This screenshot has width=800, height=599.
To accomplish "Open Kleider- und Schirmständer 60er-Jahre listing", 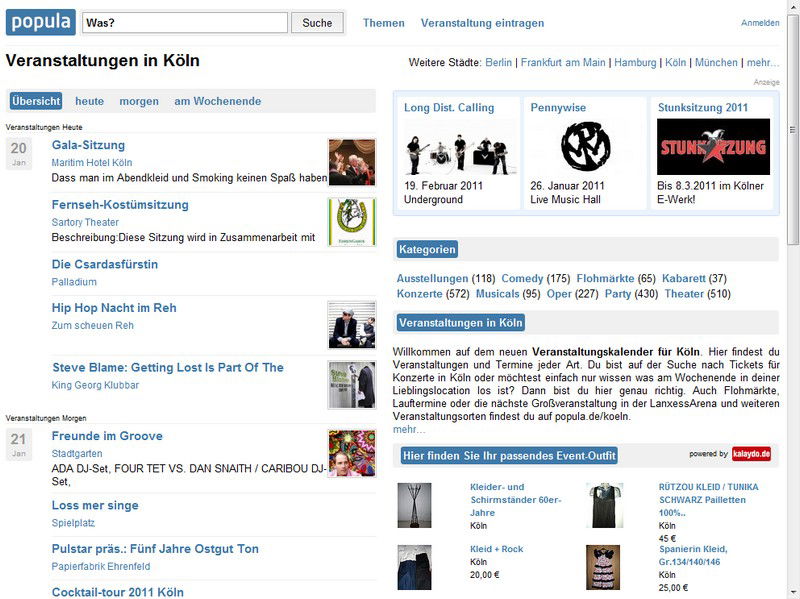I will click(x=516, y=500).
